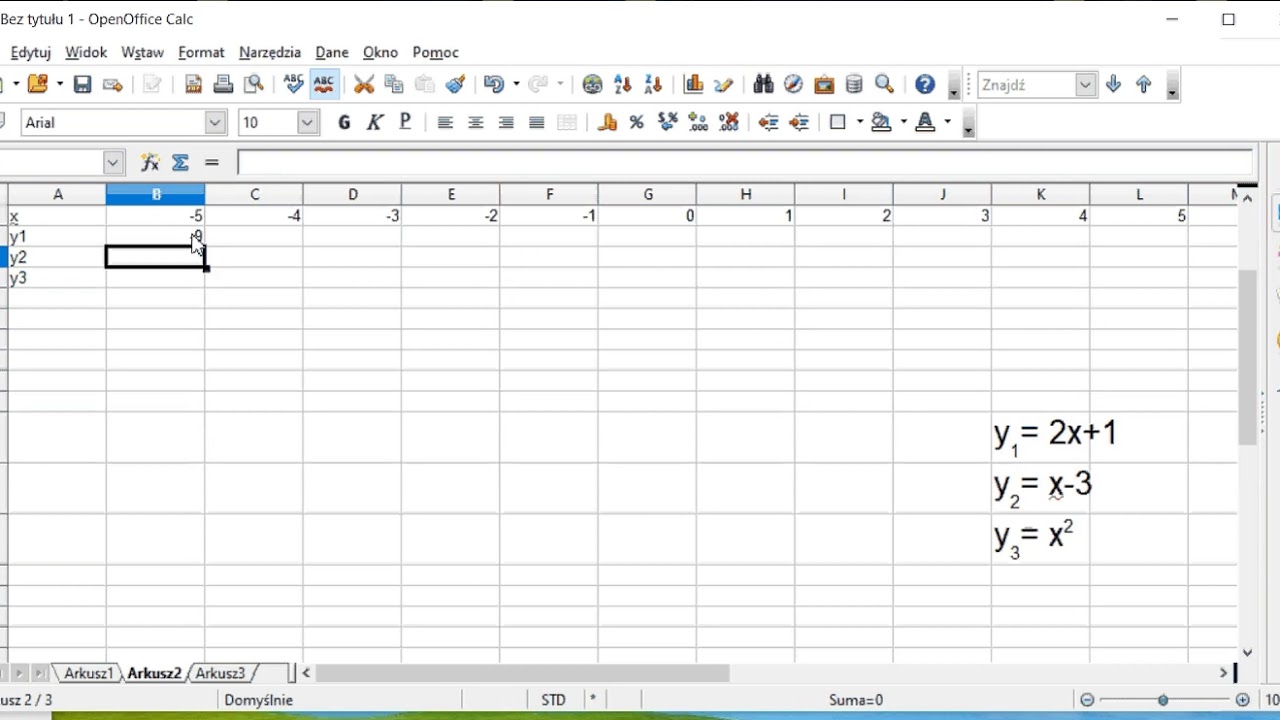Open zoom magnifier in toolbar
This screenshot has height=720, width=1280.
coord(884,85)
